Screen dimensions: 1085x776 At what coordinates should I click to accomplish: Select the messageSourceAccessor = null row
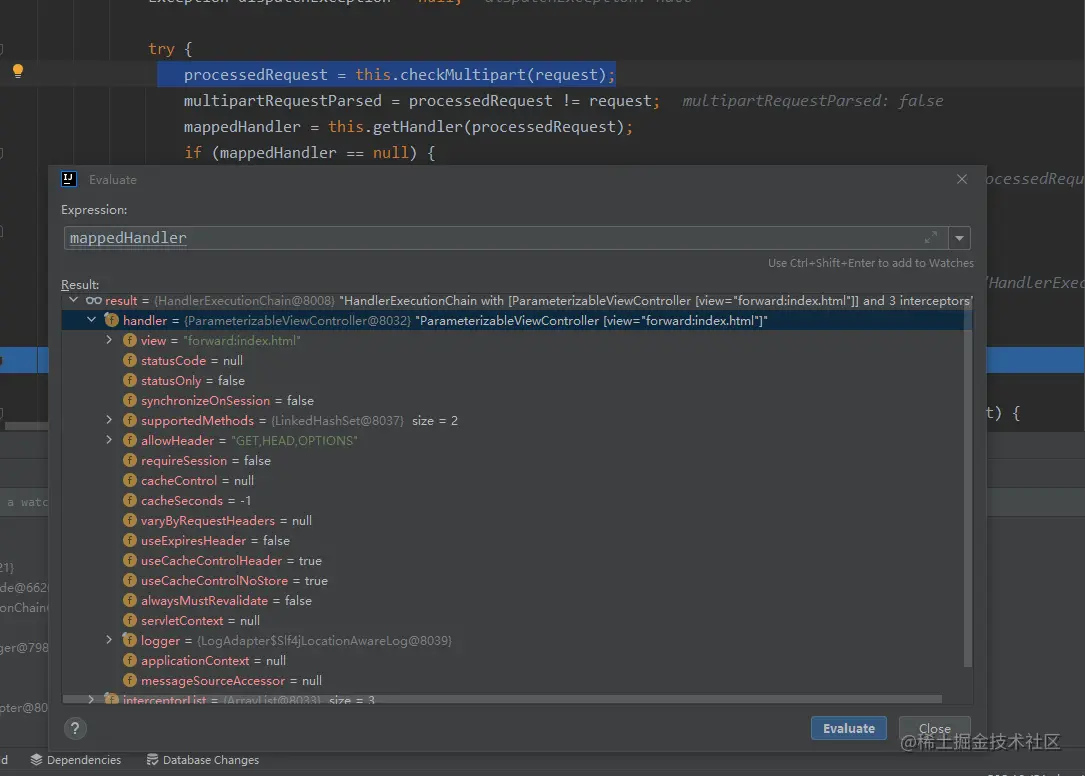pyautogui.click(x=513, y=680)
